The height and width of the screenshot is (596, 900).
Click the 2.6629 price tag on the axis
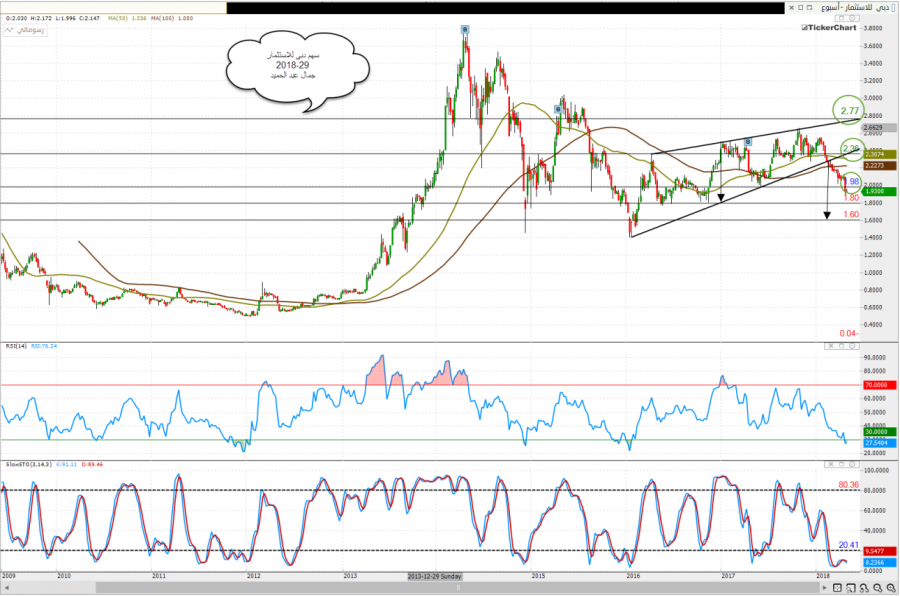(879, 128)
